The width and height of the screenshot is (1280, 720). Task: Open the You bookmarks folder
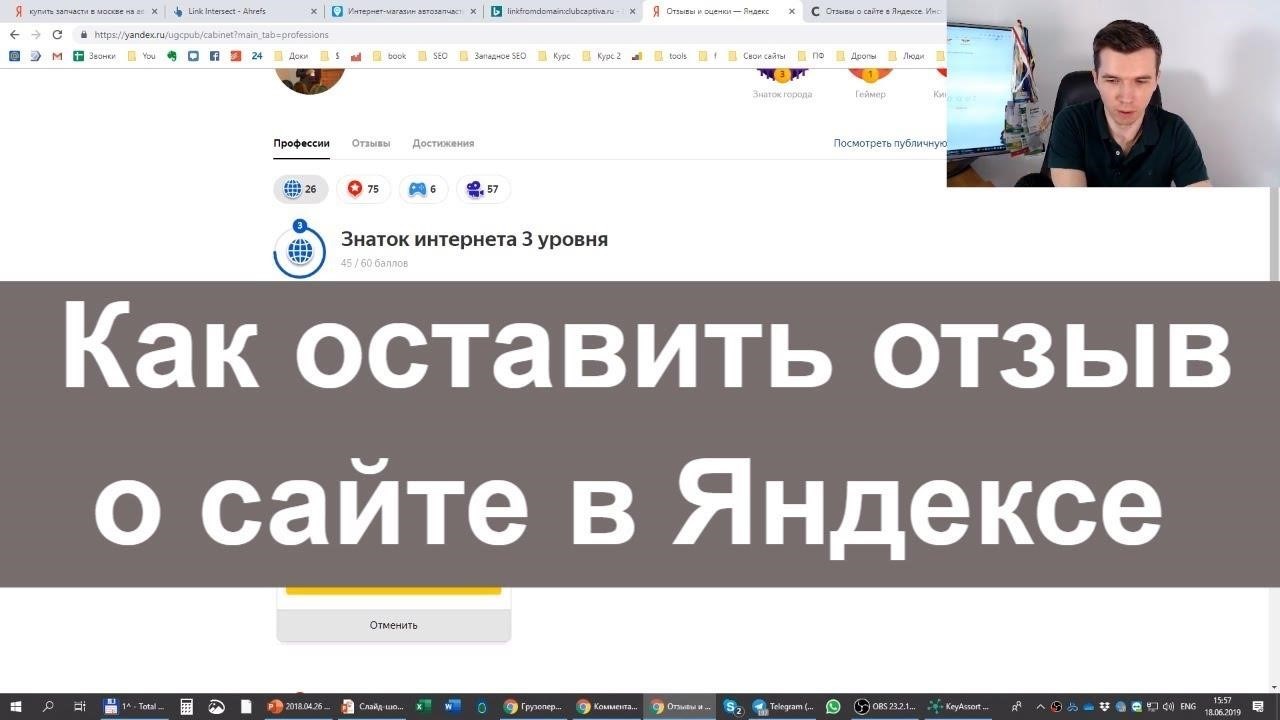(142, 56)
